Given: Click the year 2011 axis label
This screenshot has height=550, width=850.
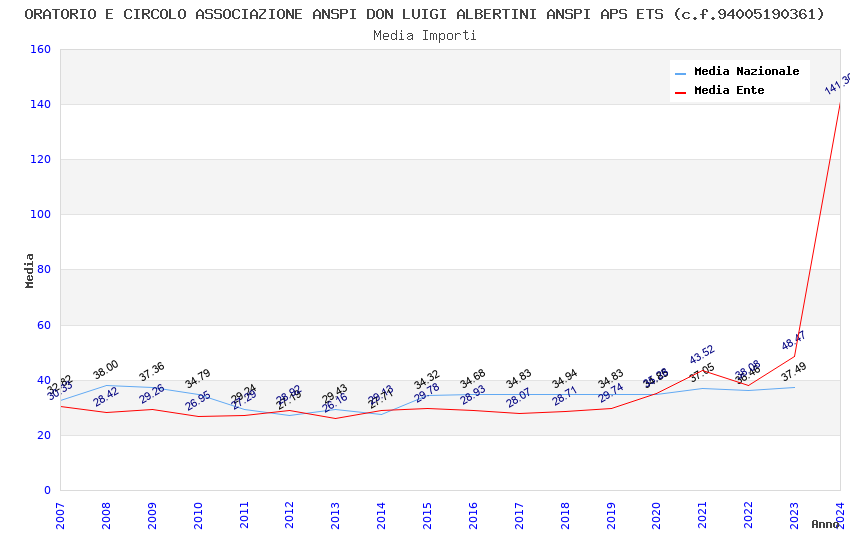Looking at the screenshot, I should [x=244, y=515].
